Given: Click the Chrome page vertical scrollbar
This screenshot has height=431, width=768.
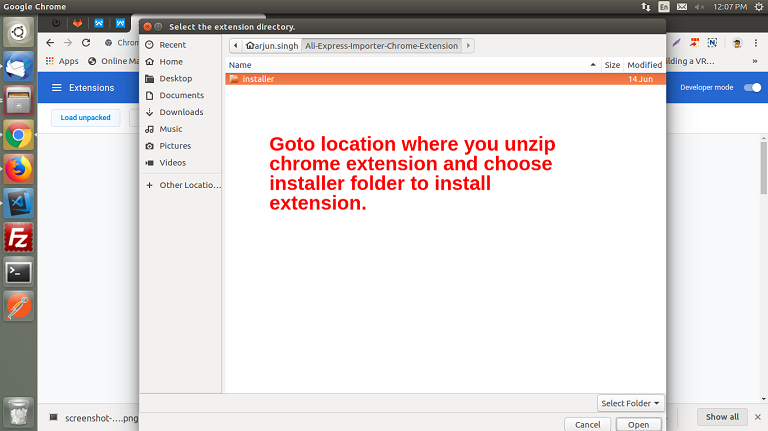Looking at the screenshot, I should pos(763,168).
